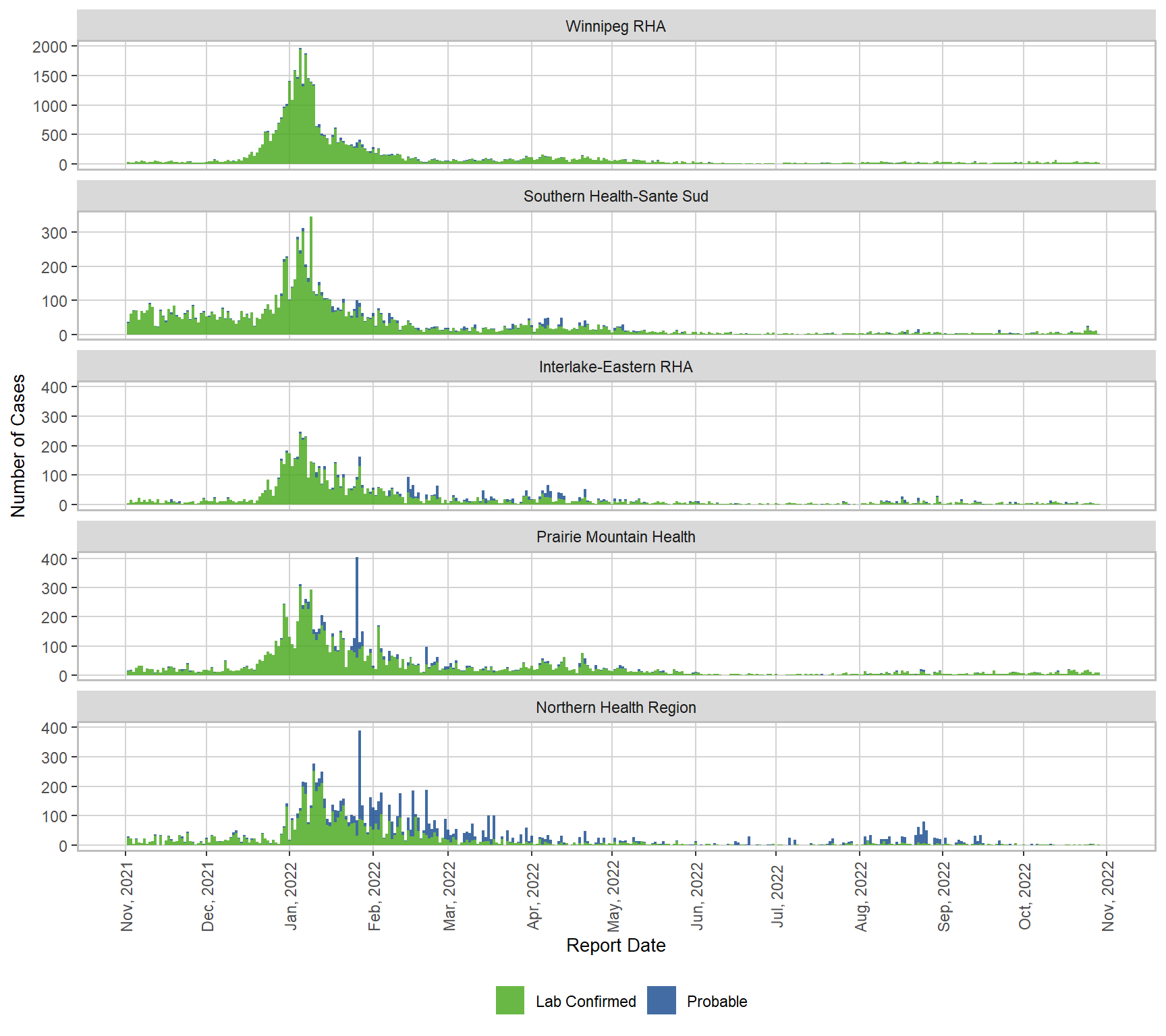Select the Nov, 2021 date tick label
Image resolution: width=1166 pixels, height=1036 pixels.
[127, 896]
